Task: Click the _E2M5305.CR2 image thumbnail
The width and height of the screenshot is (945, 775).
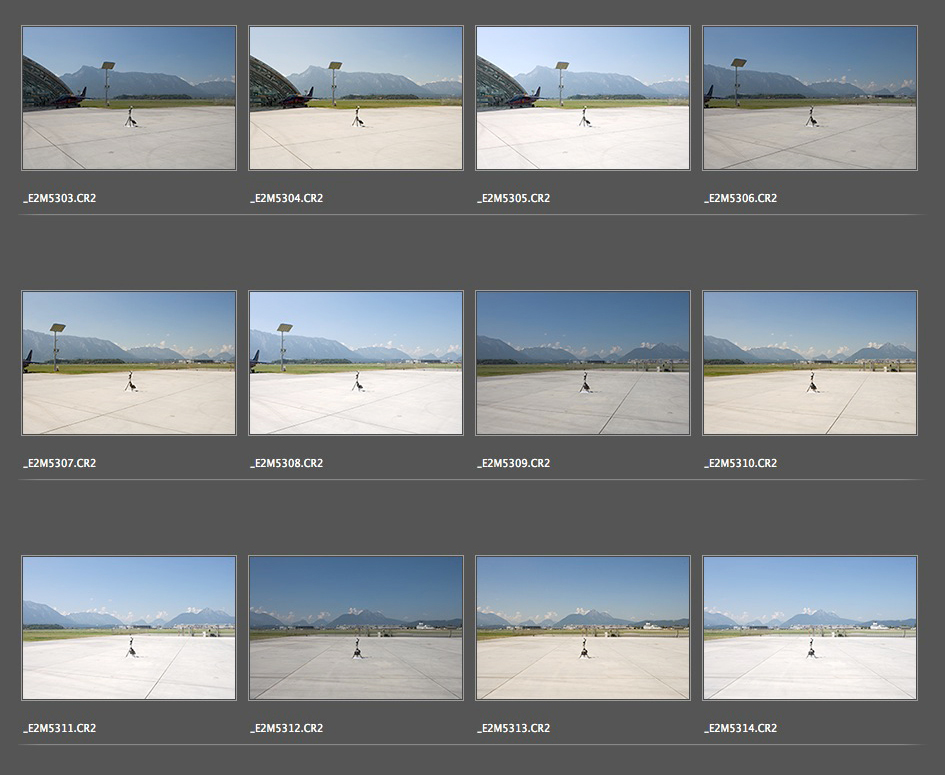Action: 583,98
